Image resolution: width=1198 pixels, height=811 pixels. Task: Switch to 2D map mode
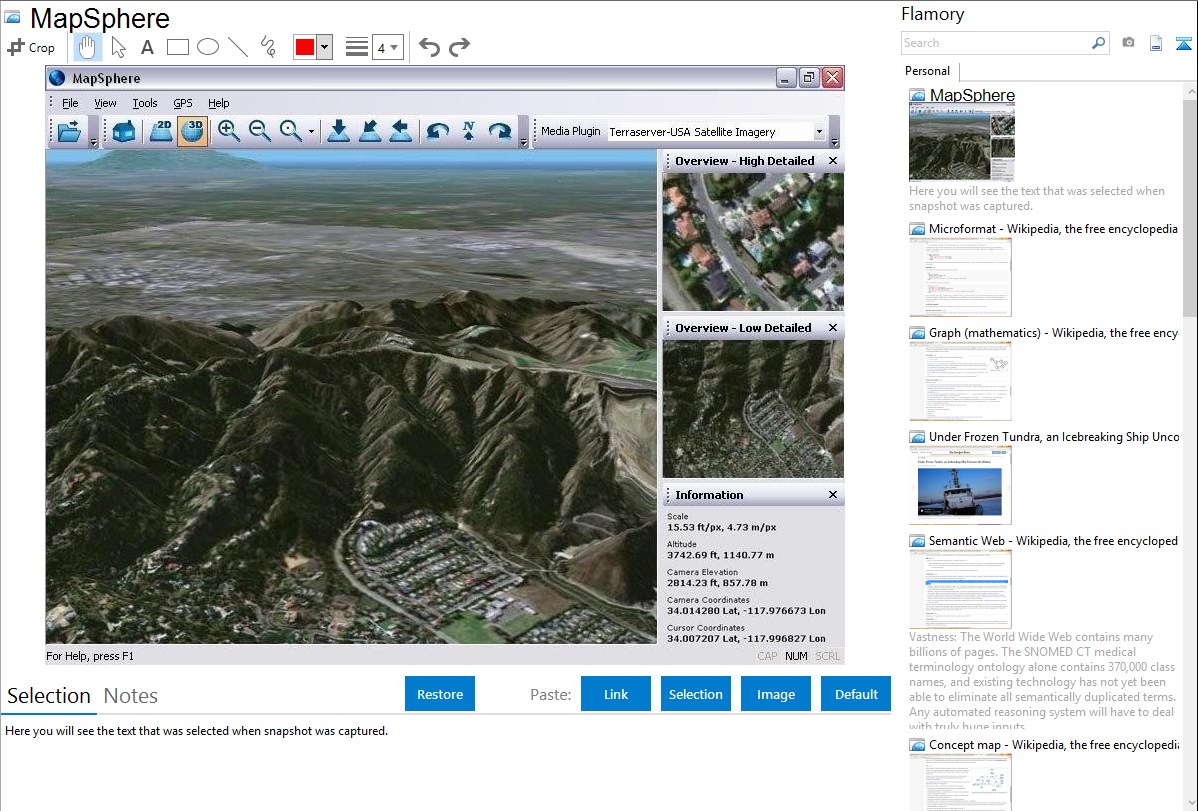coord(161,131)
